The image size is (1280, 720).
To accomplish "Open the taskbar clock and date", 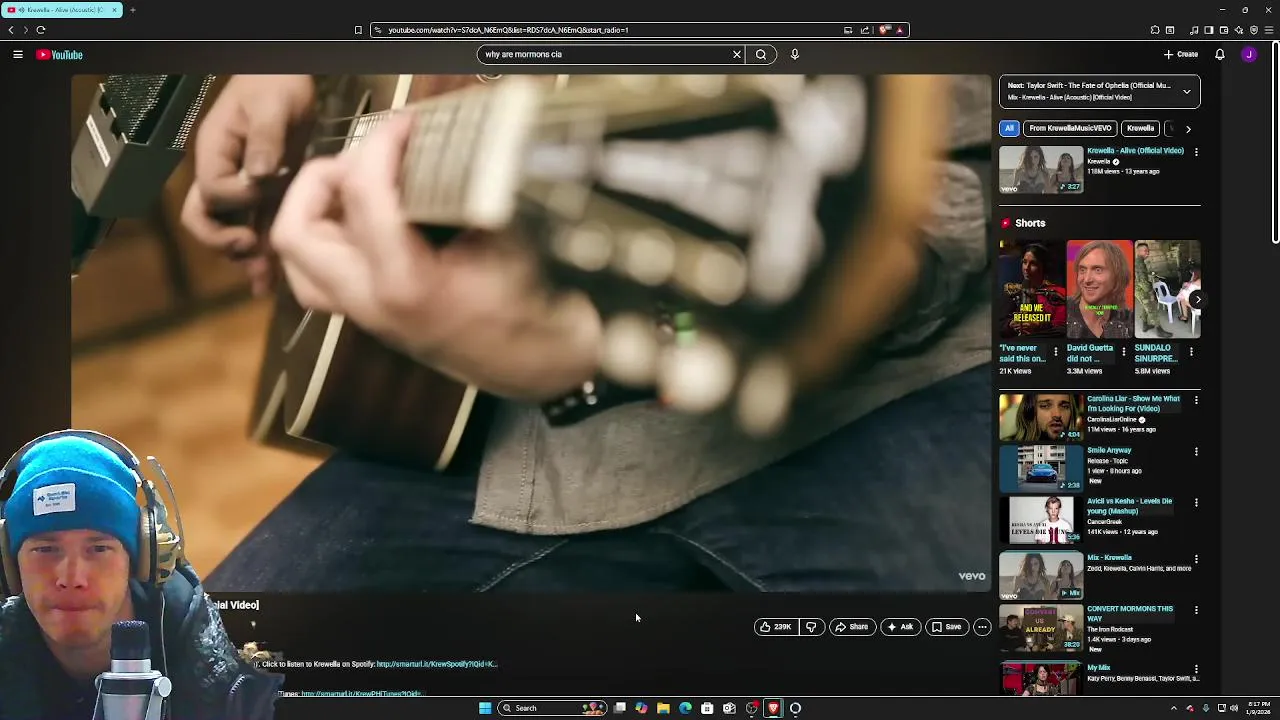I will coord(1257,708).
